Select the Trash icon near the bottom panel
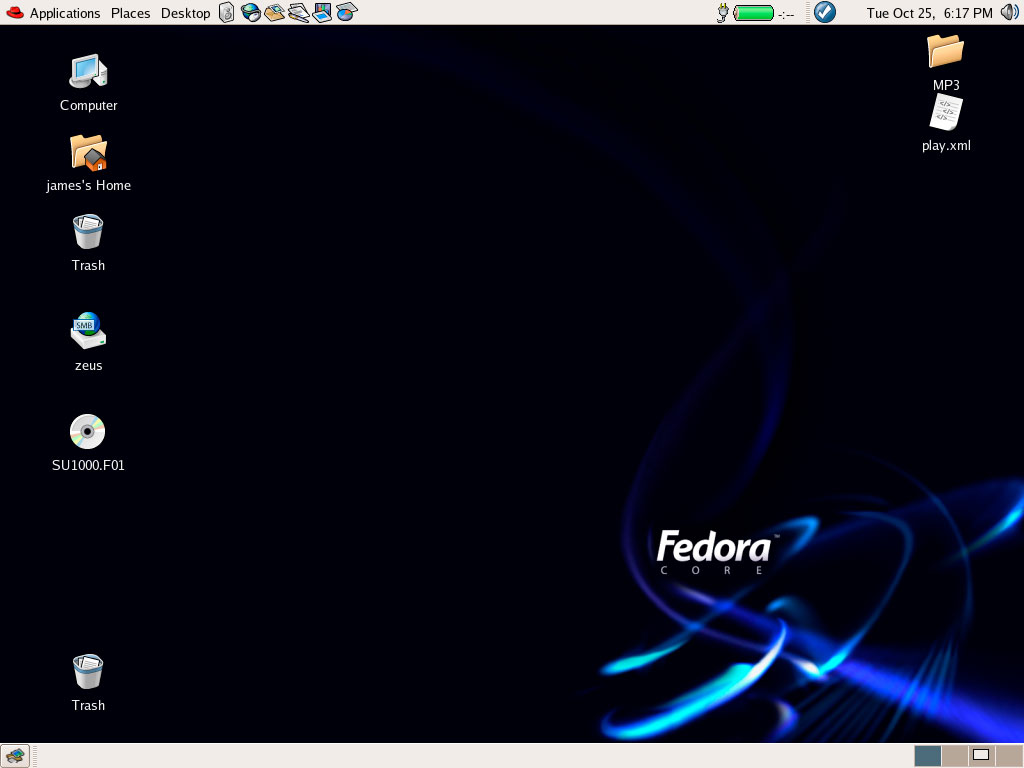 tap(88, 671)
